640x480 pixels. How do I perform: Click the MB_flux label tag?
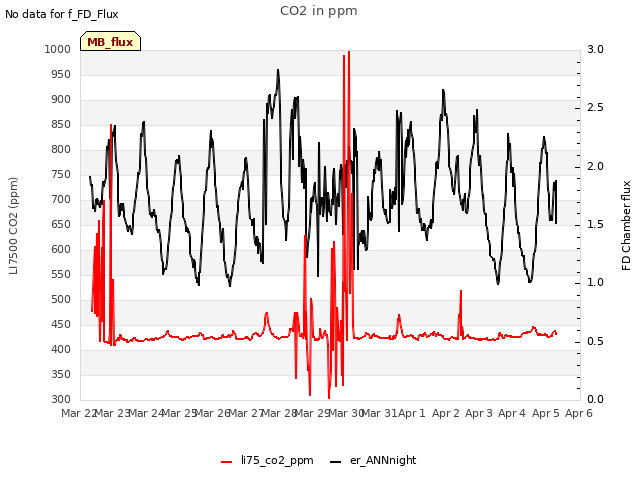[110, 41]
